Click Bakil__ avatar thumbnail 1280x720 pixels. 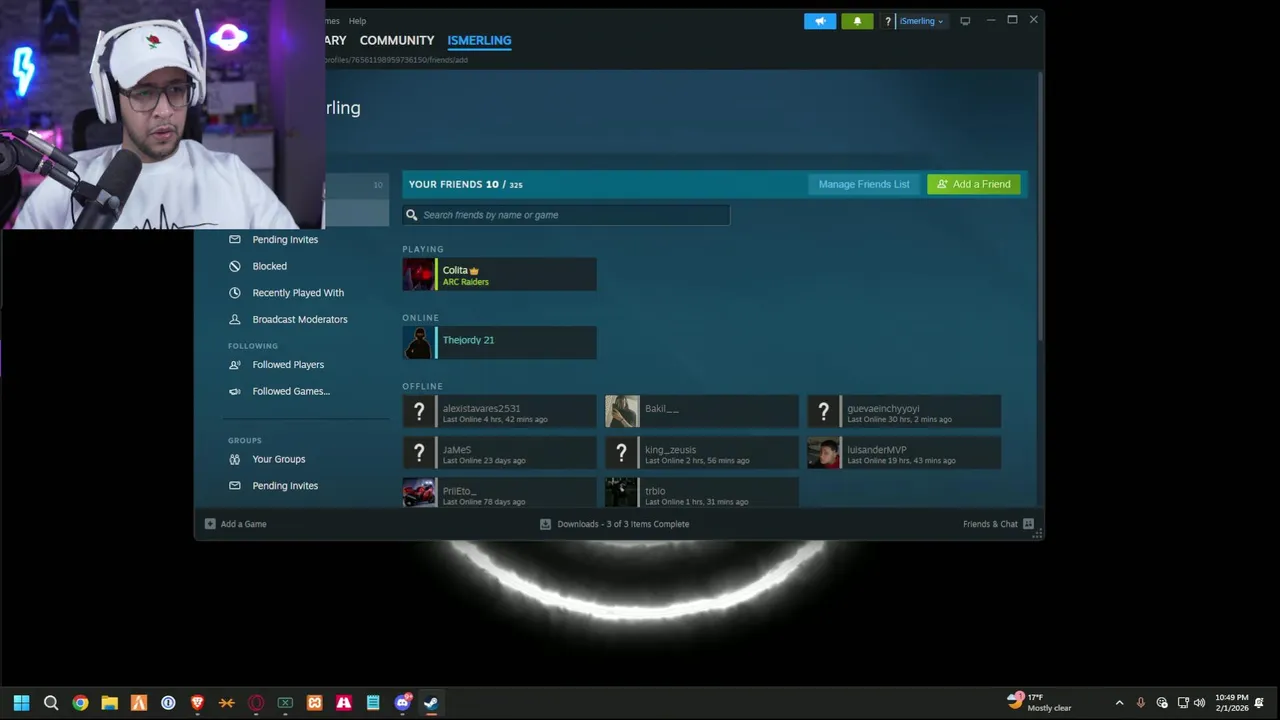click(x=621, y=412)
